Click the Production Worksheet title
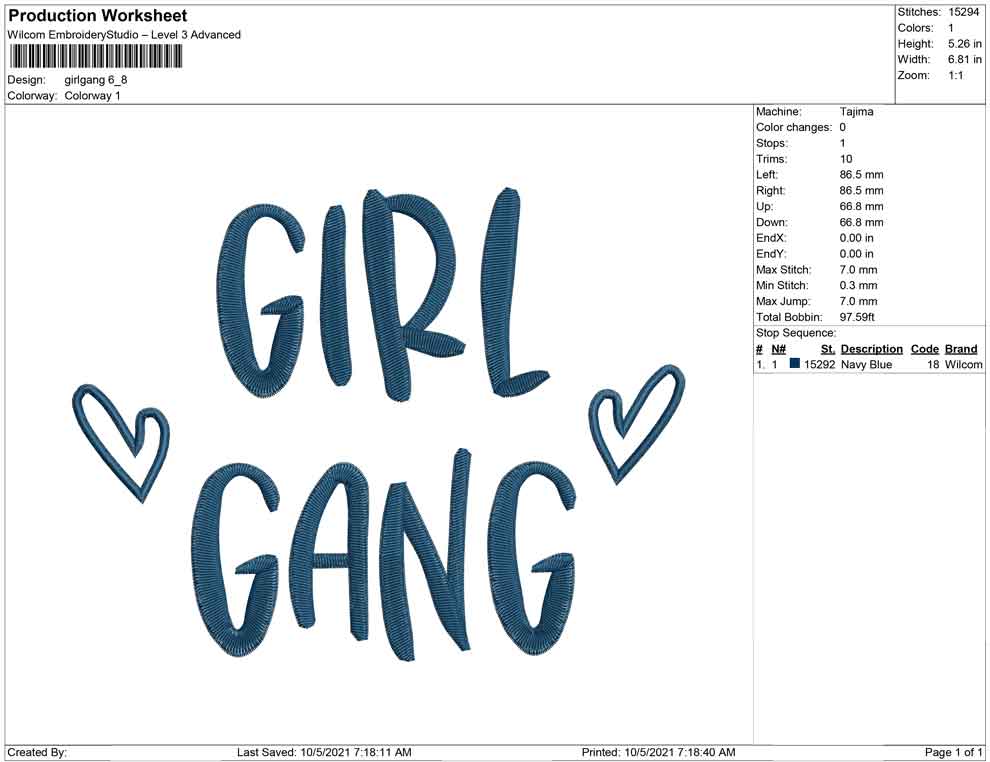Screen dimensions: 990x762 [x=98, y=16]
